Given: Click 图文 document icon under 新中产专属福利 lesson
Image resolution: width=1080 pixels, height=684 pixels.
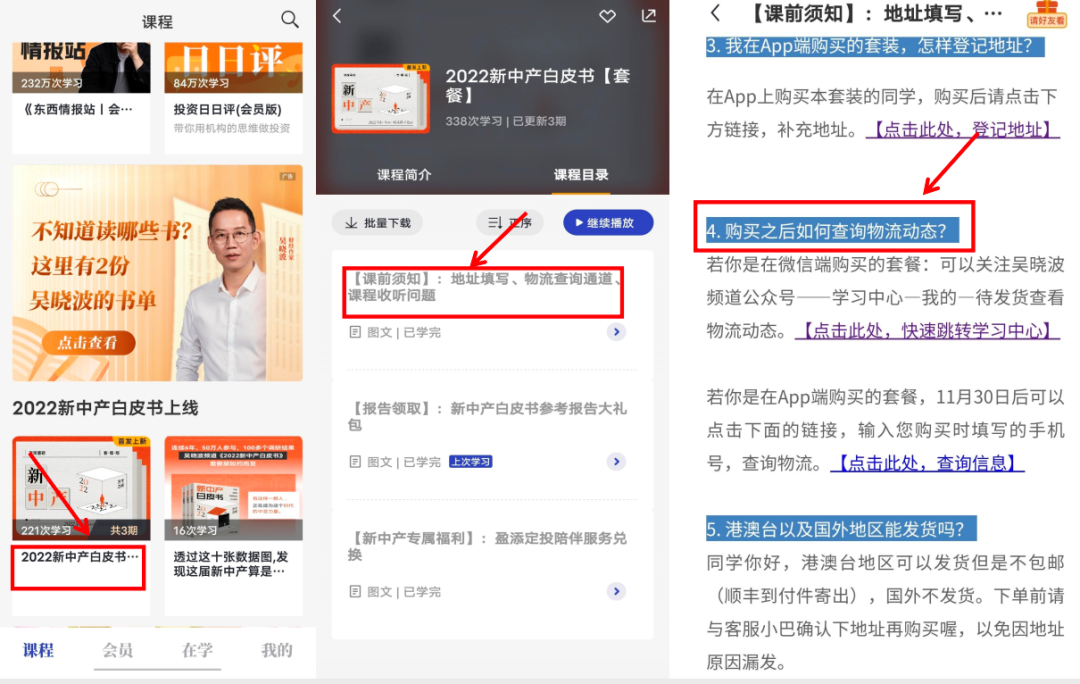Looking at the screenshot, I should pyautogui.click(x=355, y=591).
